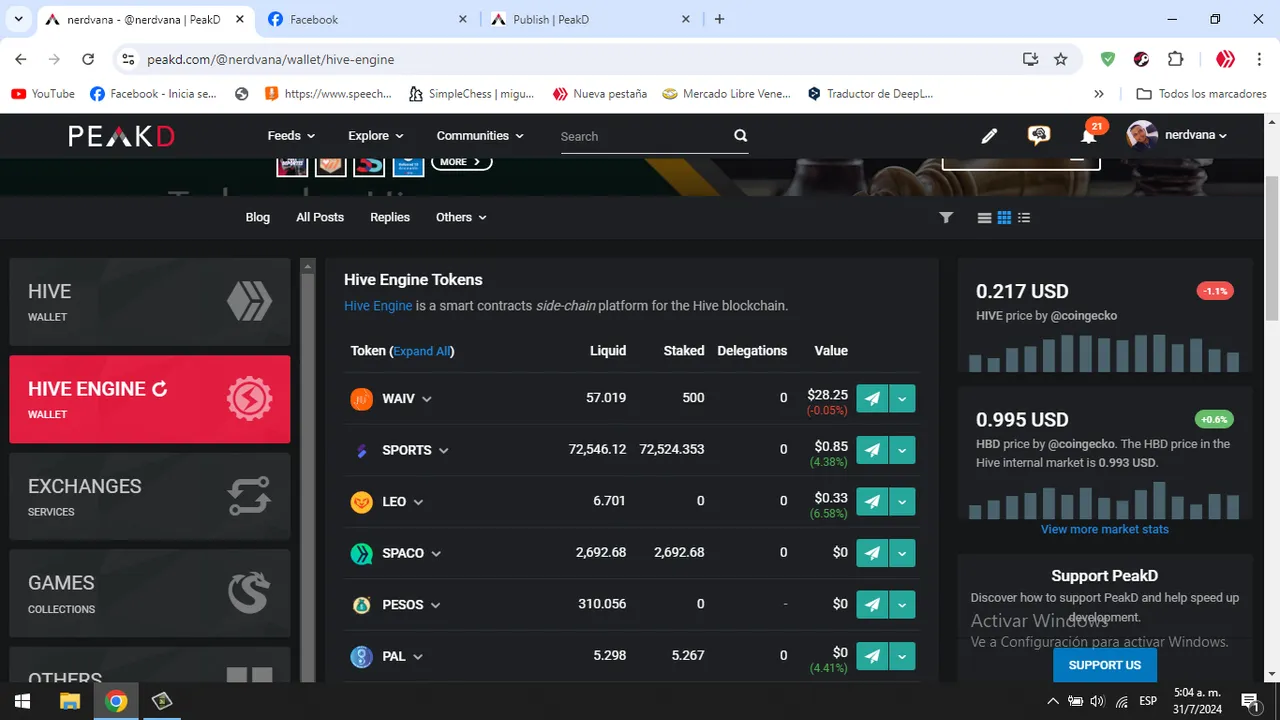The image size is (1280, 720).
Task: Expand SPORTS token details chevron
Action: pos(444,451)
